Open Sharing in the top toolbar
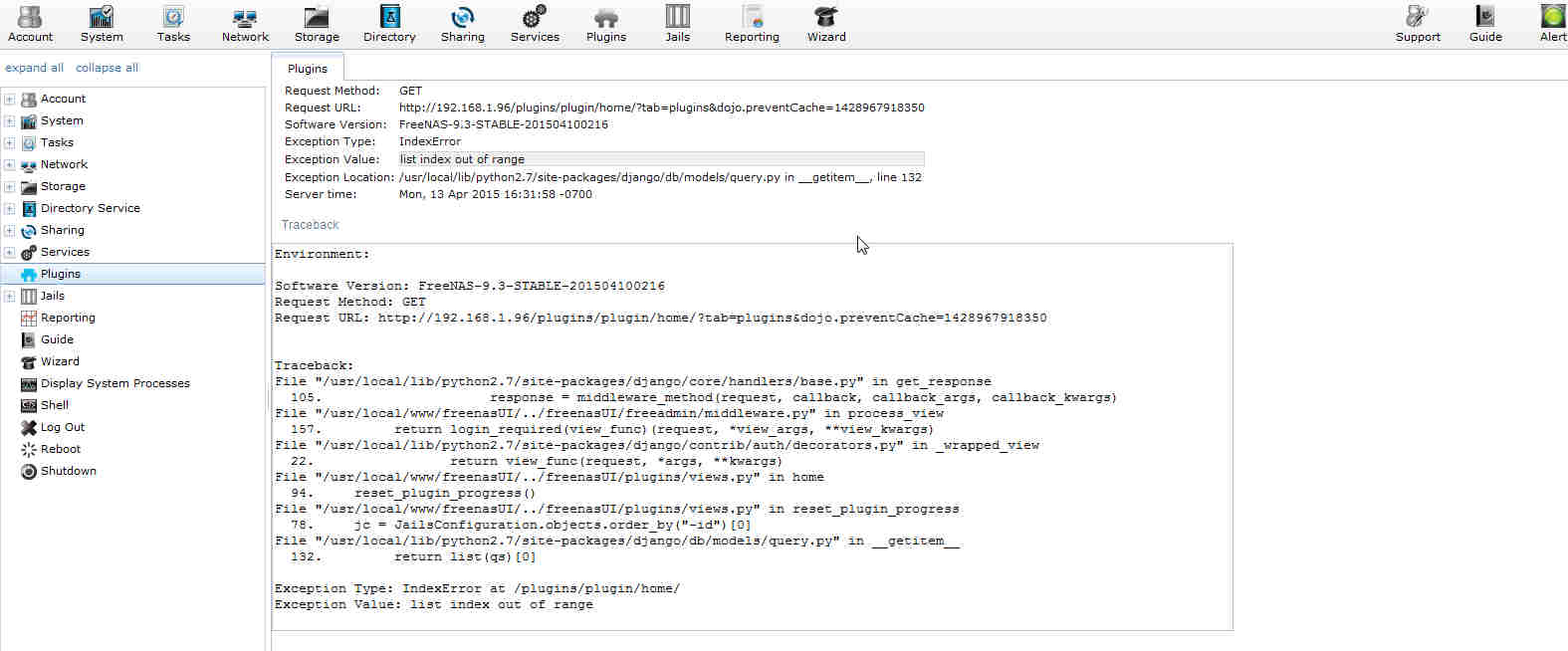The width and height of the screenshot is (1568, 651). (x=463, y=24)
